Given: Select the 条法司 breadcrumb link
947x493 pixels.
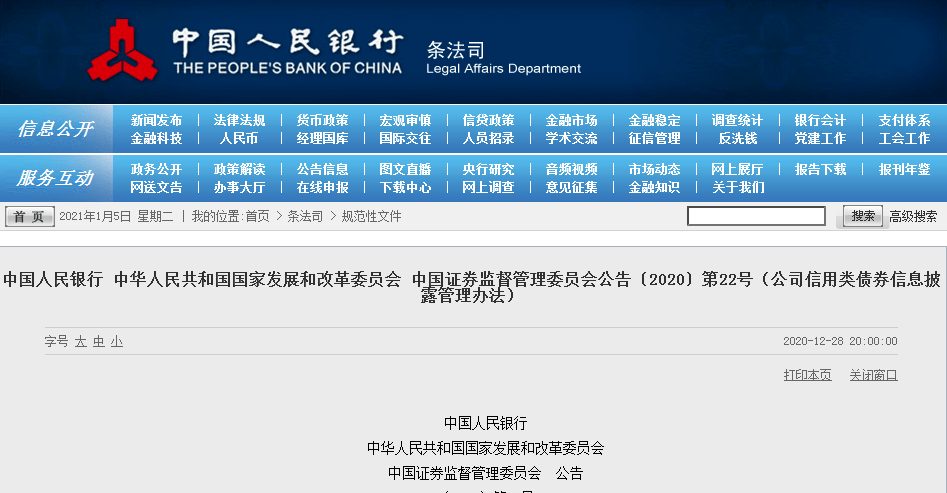Looking at the screenshot, I should tap(305, 216).
